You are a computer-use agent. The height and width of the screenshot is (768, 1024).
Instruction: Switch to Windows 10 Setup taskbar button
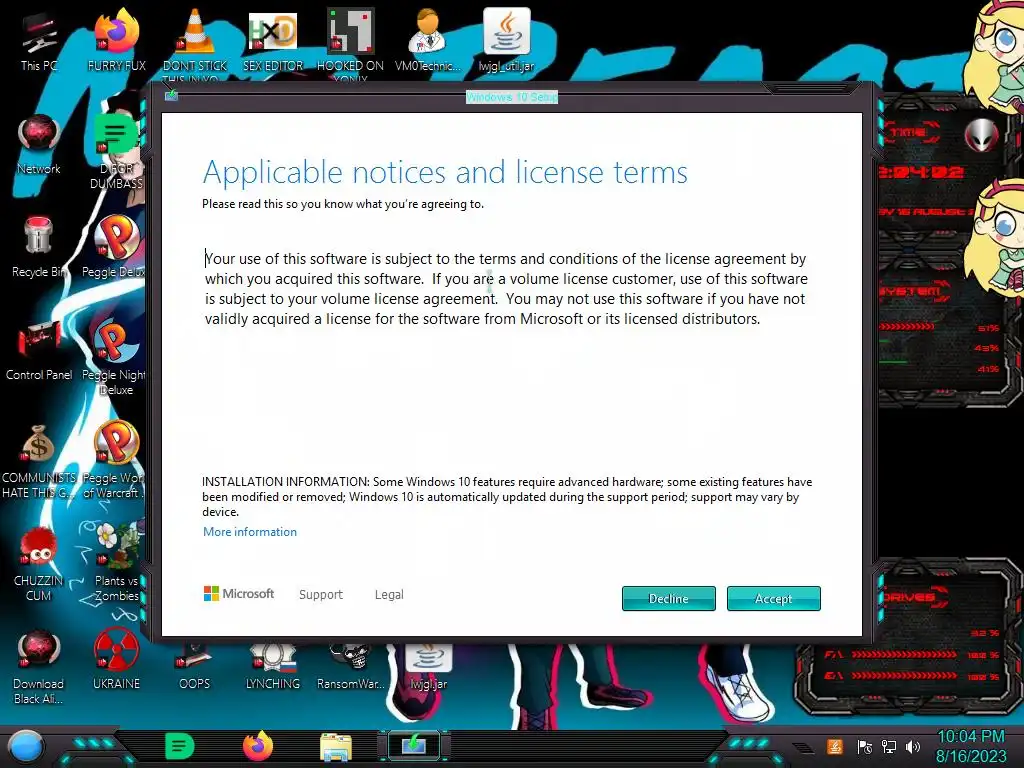(414, 746)
